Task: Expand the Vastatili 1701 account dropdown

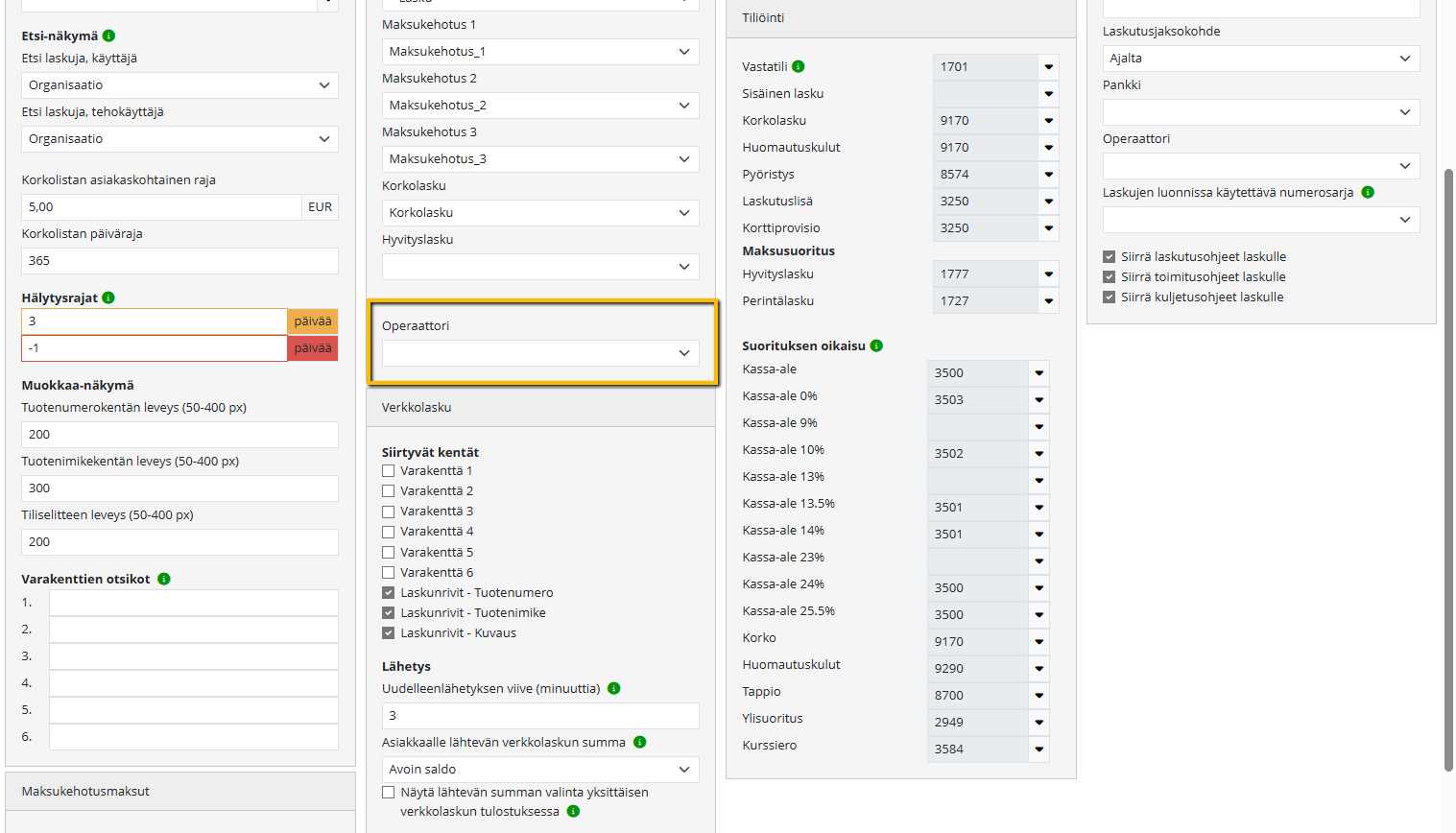Action: pos(1048,66)
